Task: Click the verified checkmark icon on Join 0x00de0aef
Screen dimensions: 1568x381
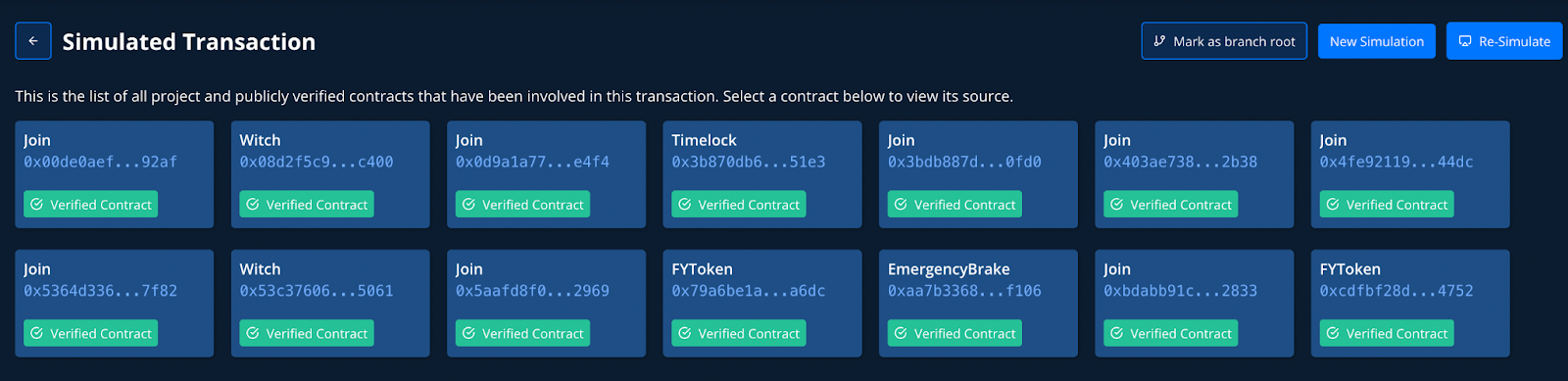Action: pos(36,205)
